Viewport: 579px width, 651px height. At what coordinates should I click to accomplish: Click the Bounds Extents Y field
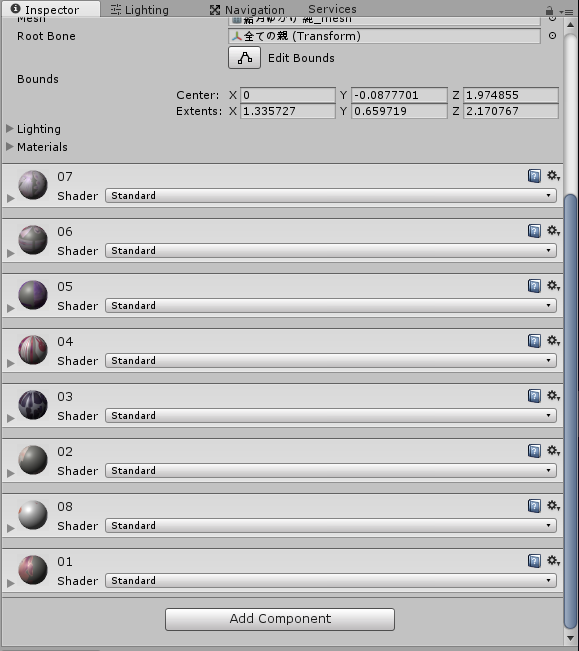click(x=399, y=111)
